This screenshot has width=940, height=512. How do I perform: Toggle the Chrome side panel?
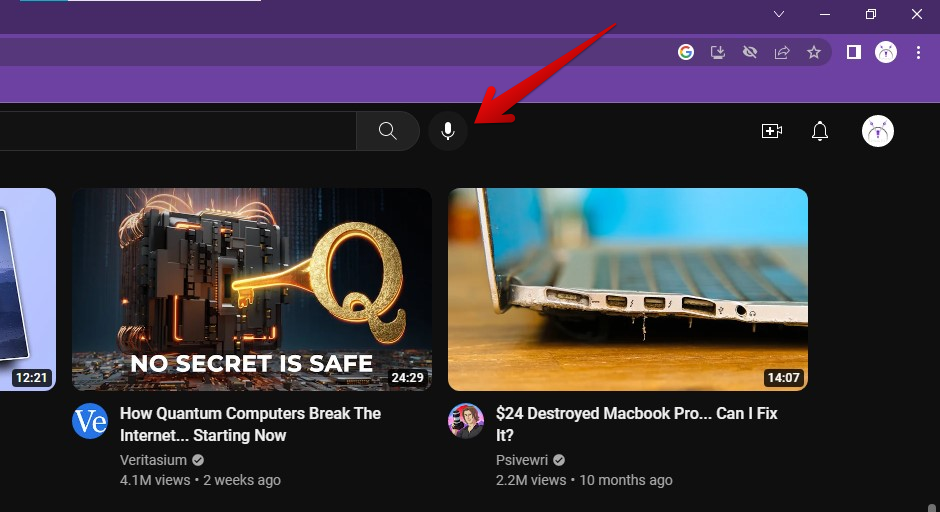coord(854,52)
